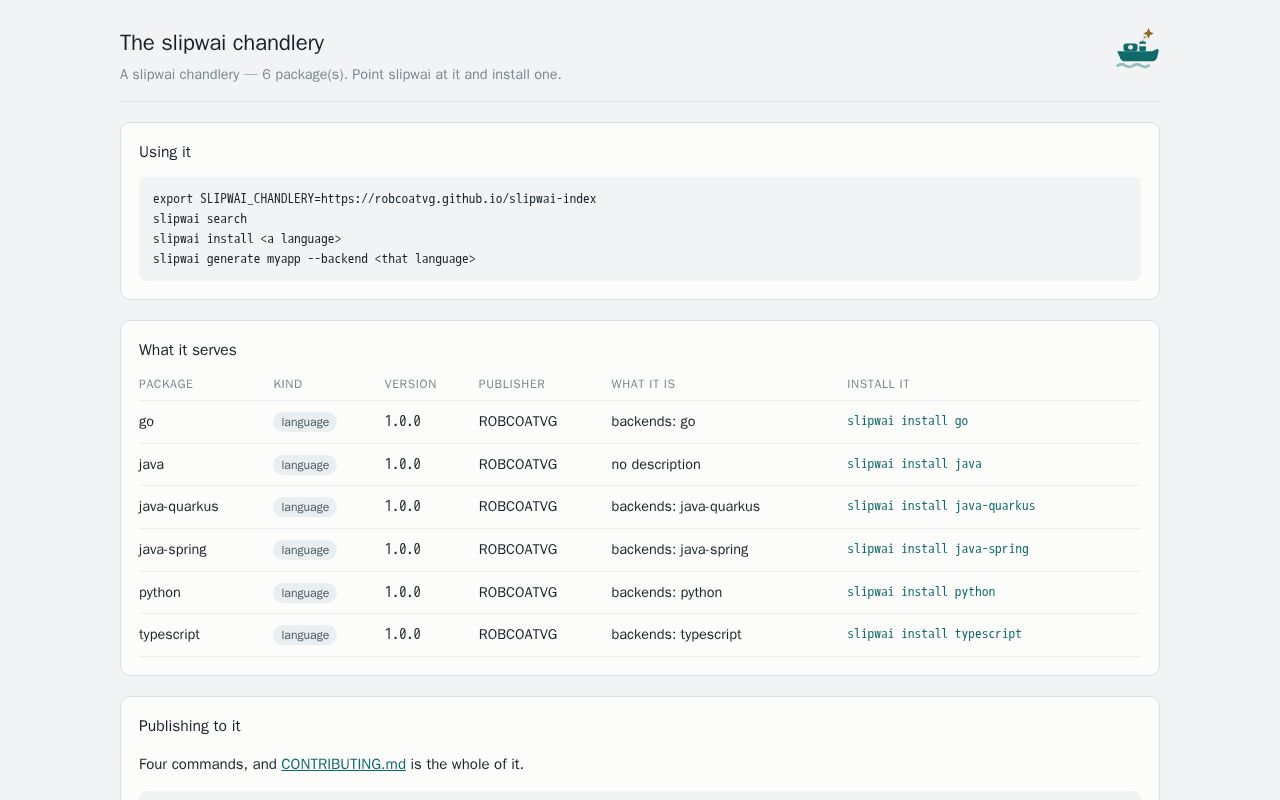This screenshot has height=800, width=1280.
Task: Click the "slipwai install java-spring" command
Action: 938,549
